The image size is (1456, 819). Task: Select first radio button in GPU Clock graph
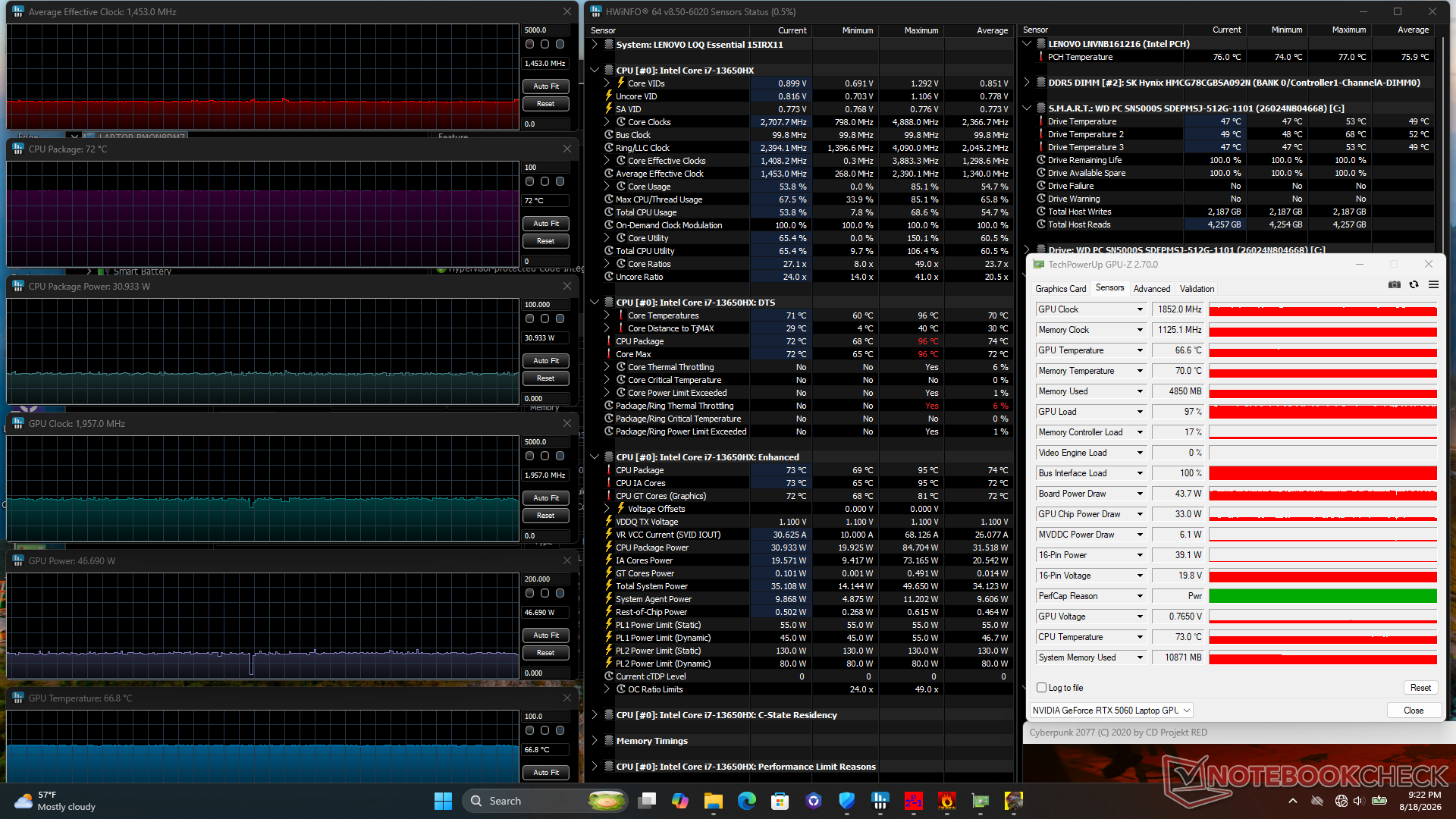tap(529, 457)
